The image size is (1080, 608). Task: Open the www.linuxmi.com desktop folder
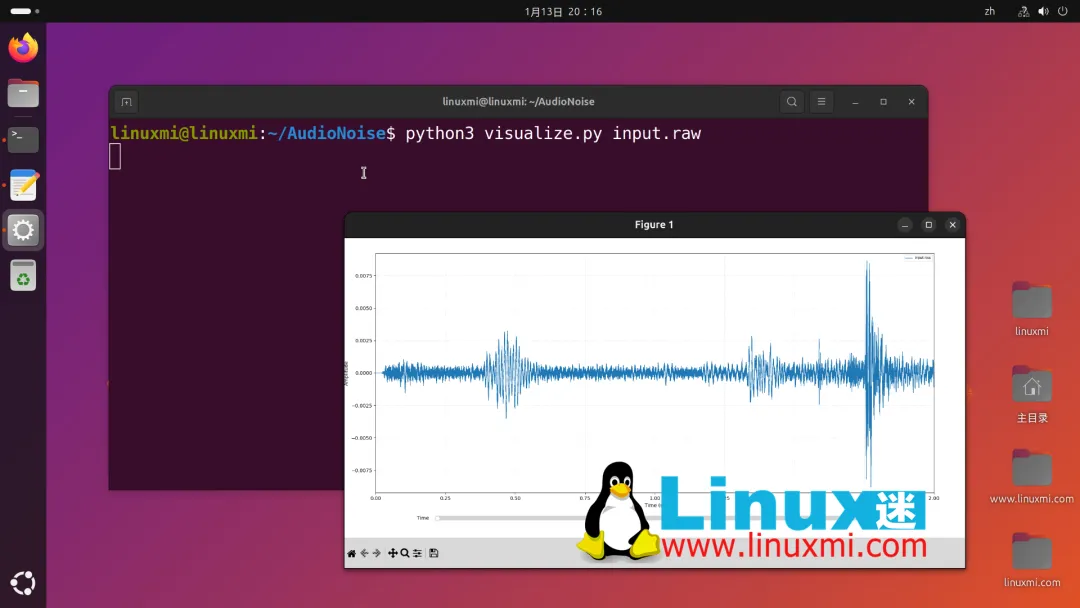[x=1032, y=476]
